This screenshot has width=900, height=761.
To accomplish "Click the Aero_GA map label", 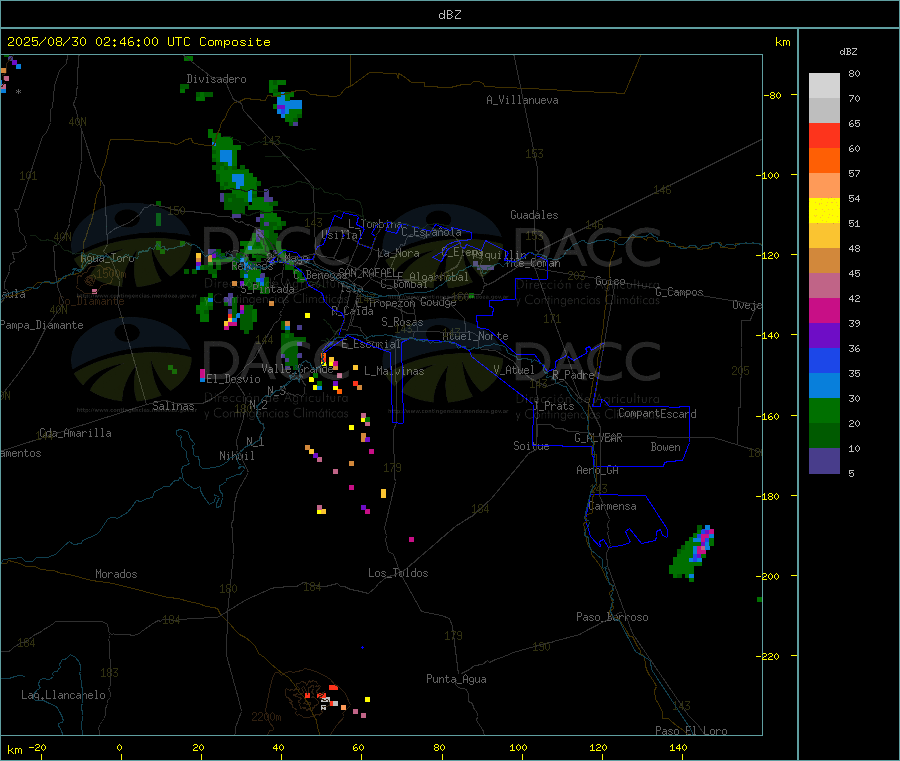I will point(598,470).
